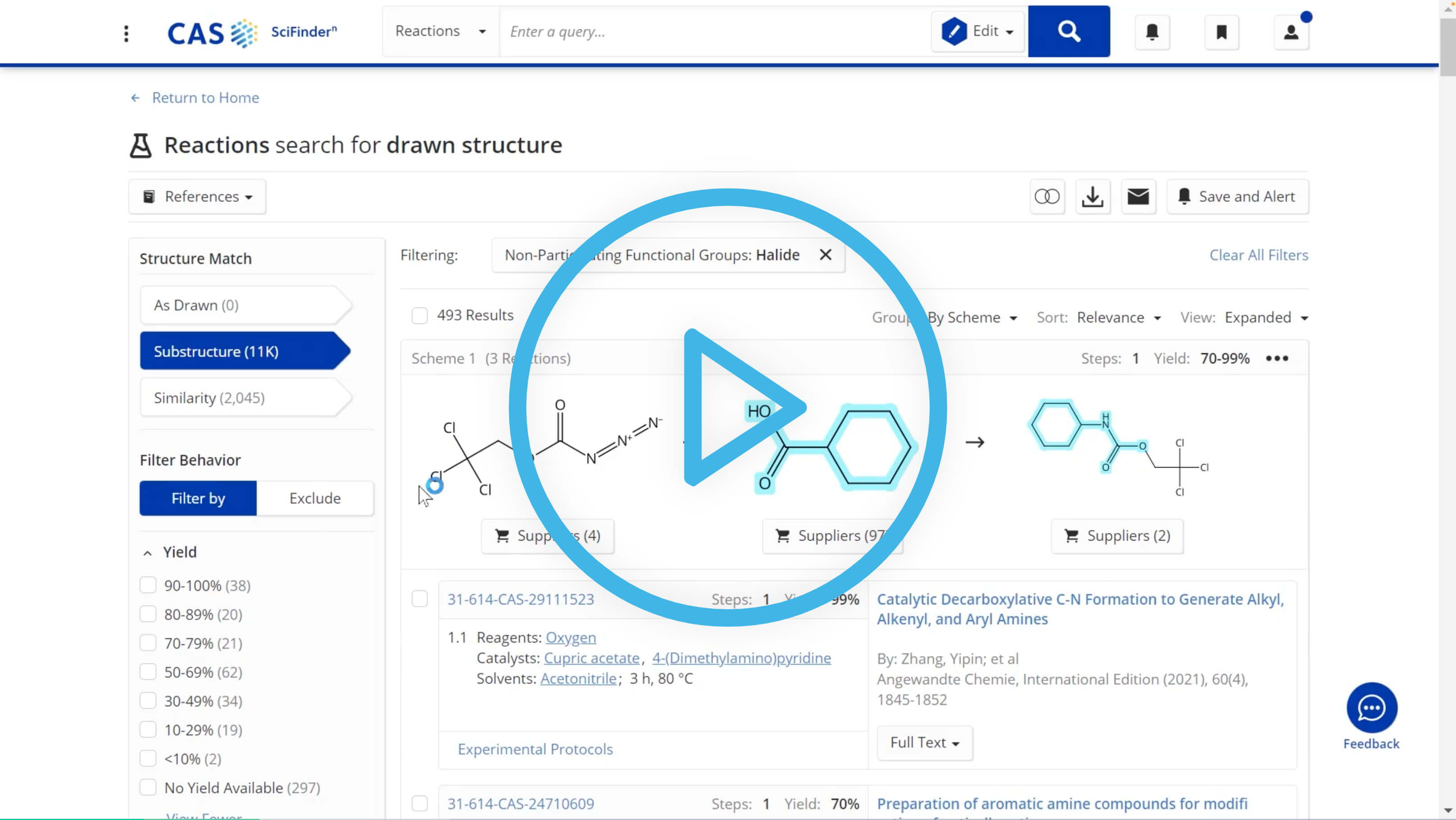The height and width of the screenshot is (820, 1456).
Task: Click the email results icon
Action: (x=1139, y=196)
